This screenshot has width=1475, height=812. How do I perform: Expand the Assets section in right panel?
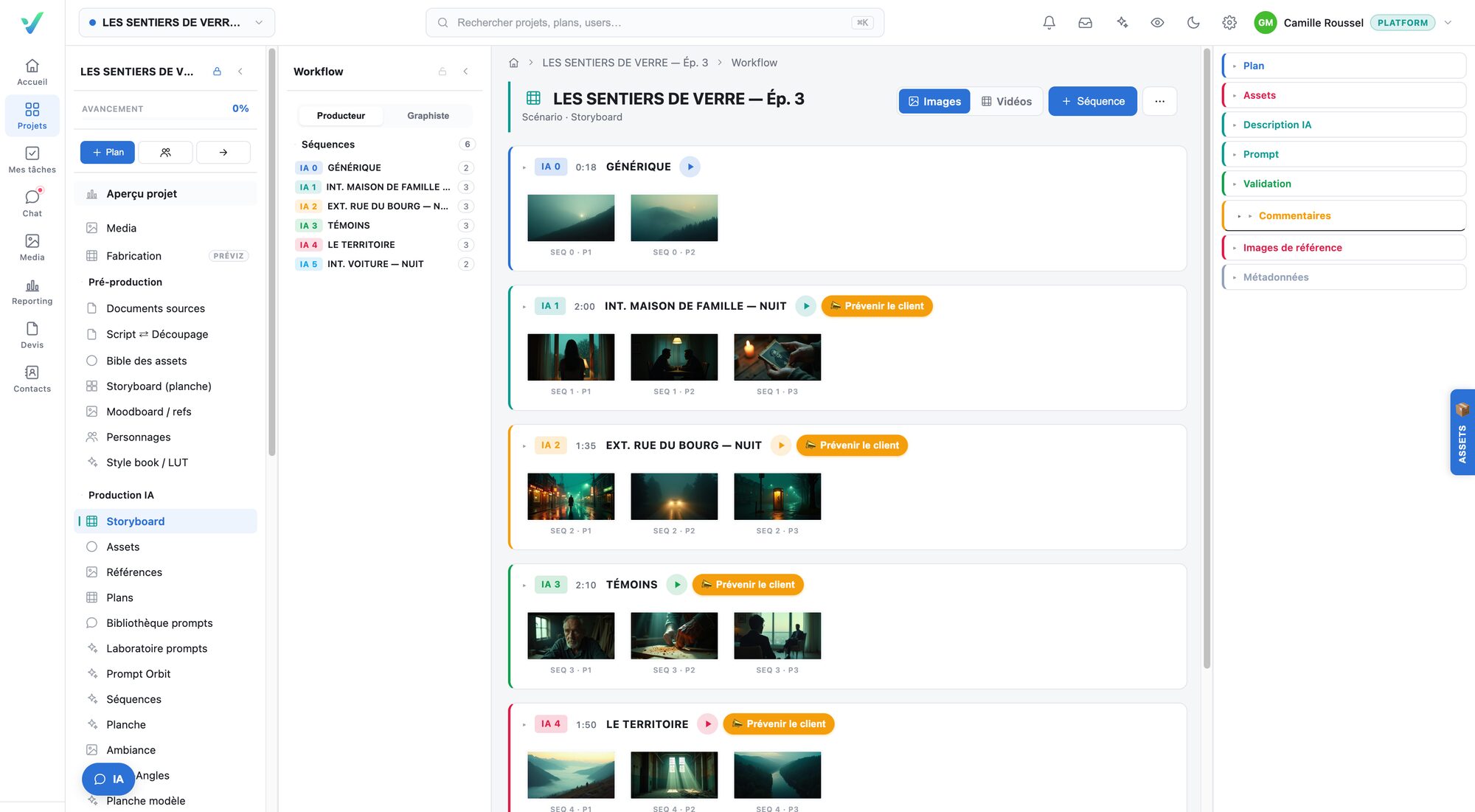click(x=1344, y=95)
